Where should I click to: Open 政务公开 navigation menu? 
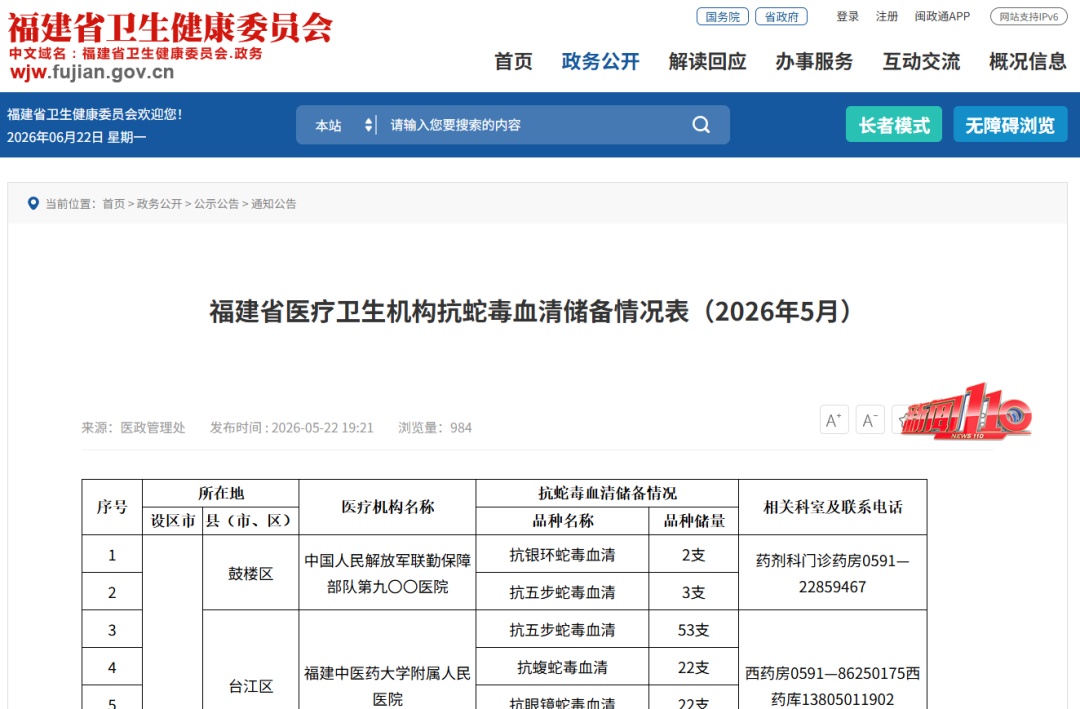[600, 61]
